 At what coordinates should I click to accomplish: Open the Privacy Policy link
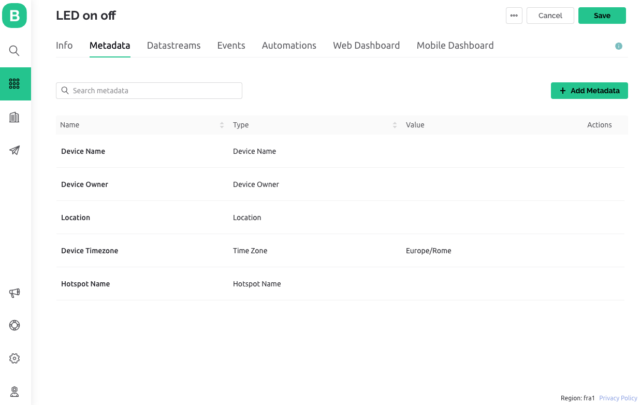tap(618, 398)
